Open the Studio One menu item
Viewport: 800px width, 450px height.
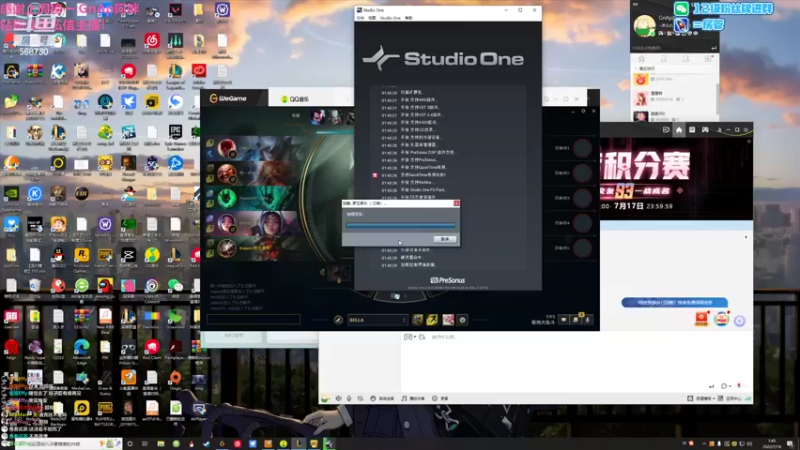[x=390, y=18]
